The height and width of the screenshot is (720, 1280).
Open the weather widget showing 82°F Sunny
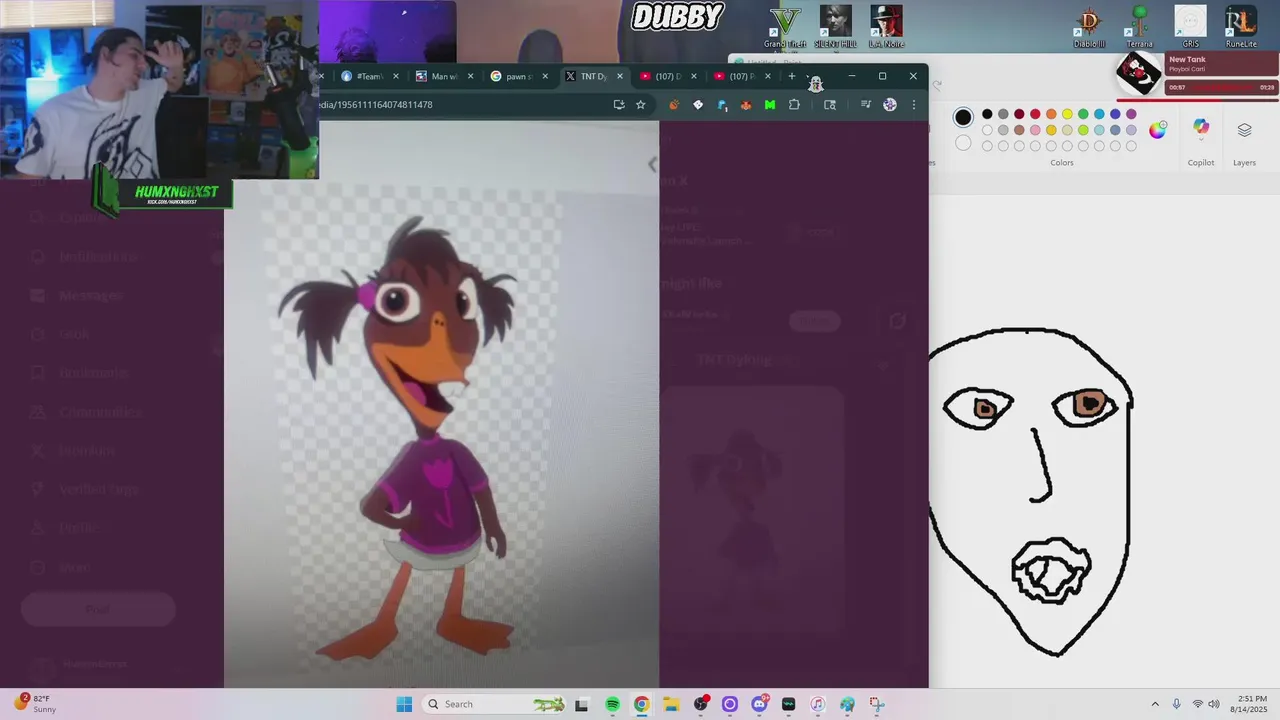[34, 703]
